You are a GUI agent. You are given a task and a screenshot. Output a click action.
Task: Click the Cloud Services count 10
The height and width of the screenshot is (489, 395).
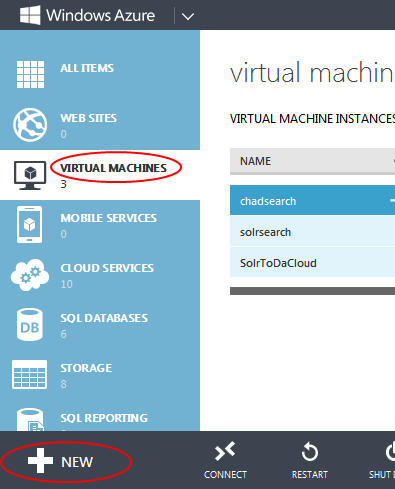pyautogui.click(x=66, y=284)
